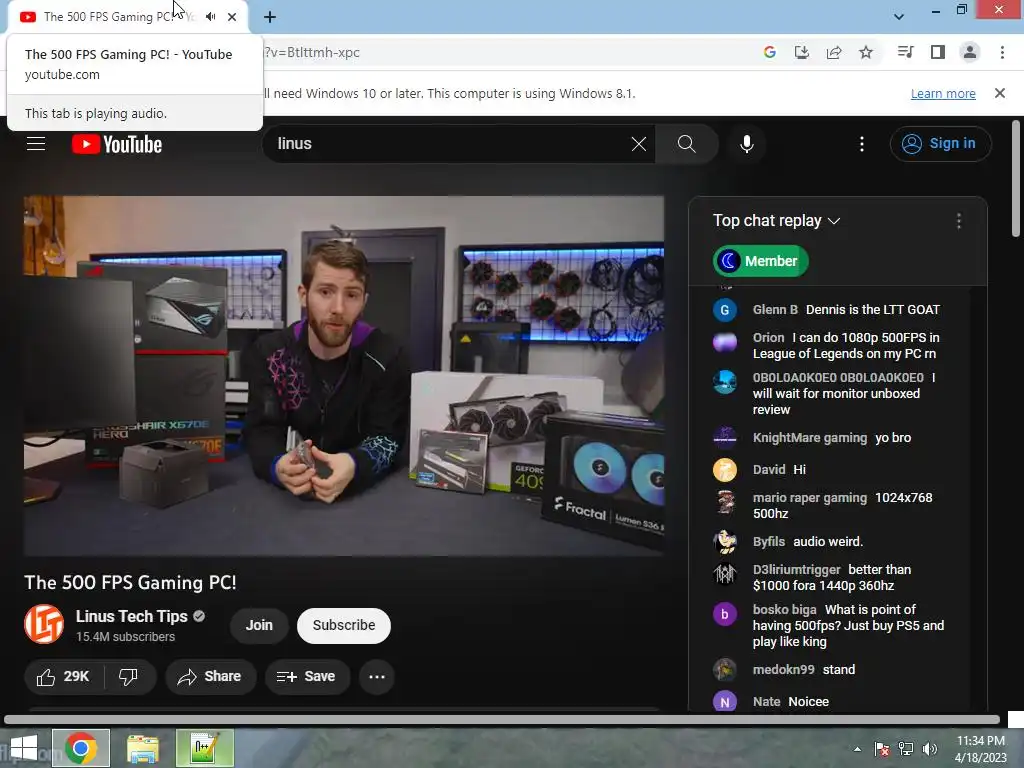Click the Google icon in address bar
Image resolution: width=1024 pixels, height=768 pixels.
tap(770, 52)
